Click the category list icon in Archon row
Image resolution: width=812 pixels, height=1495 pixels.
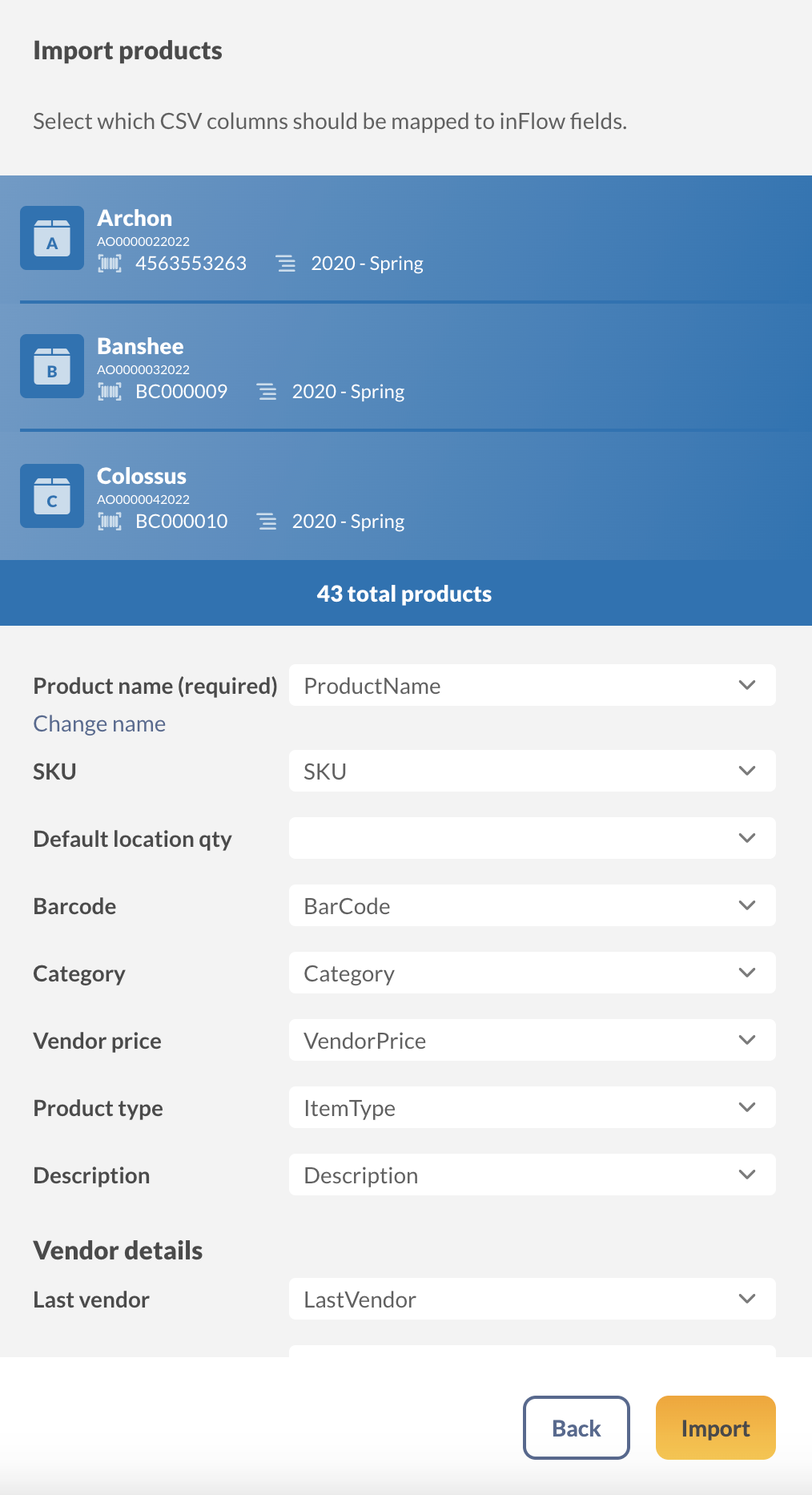(x=286, y=264)
